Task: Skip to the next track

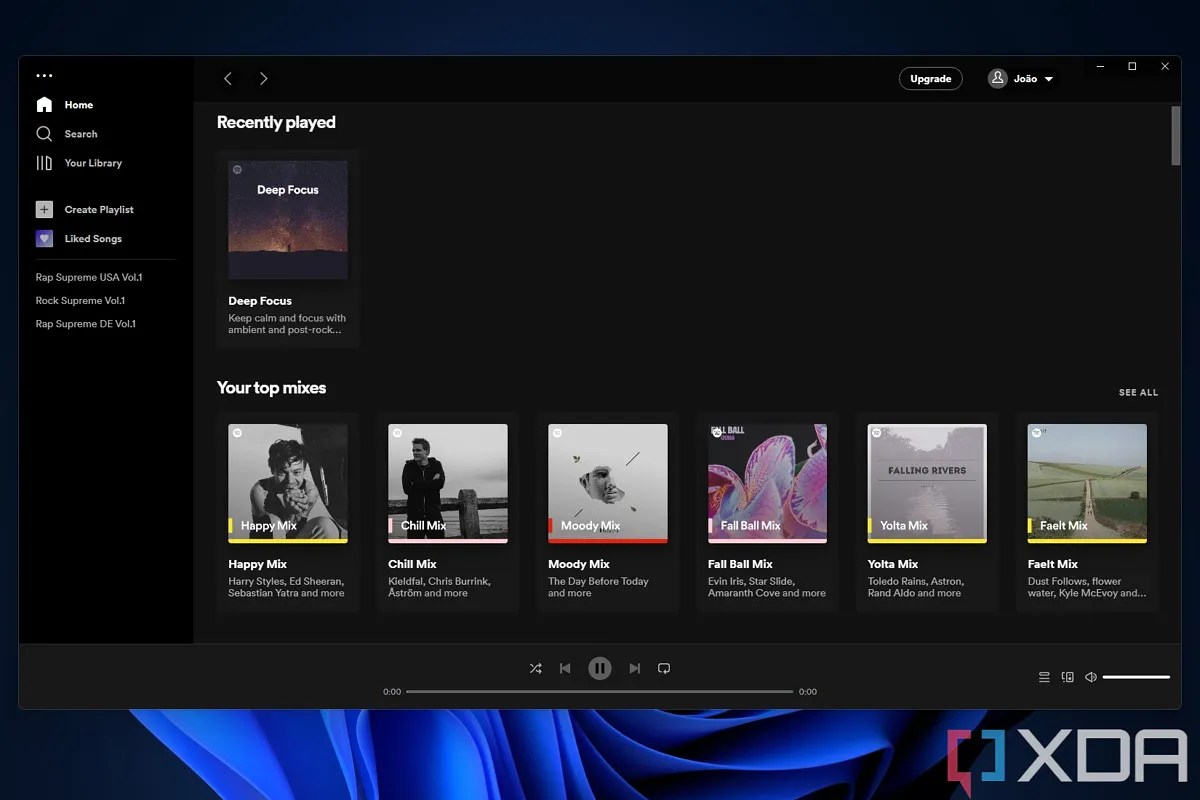Action: tap(634, 668)
